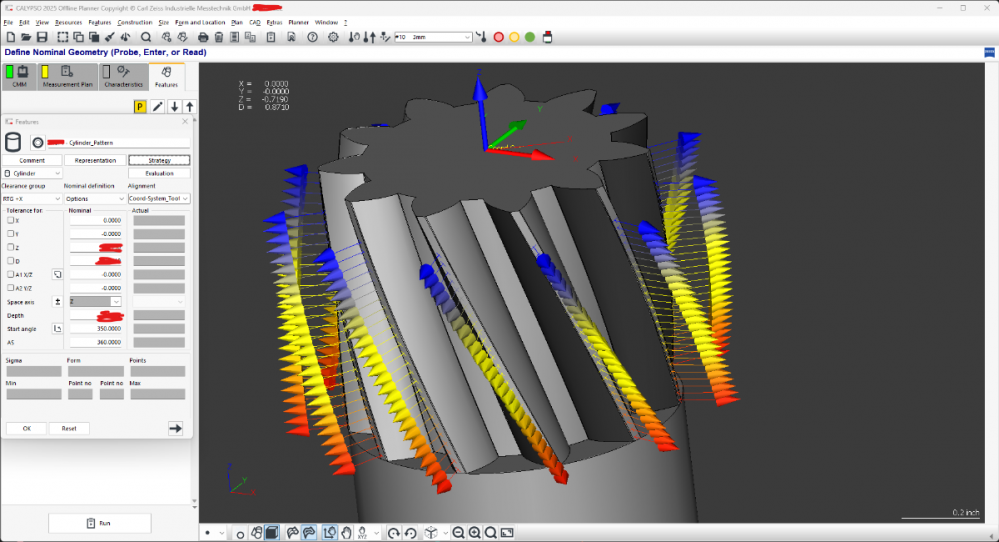The width and height of the screenshot is (999, 542).
Task: Toggle solid shaded cube view icon
Action: [x=272, y=532]
